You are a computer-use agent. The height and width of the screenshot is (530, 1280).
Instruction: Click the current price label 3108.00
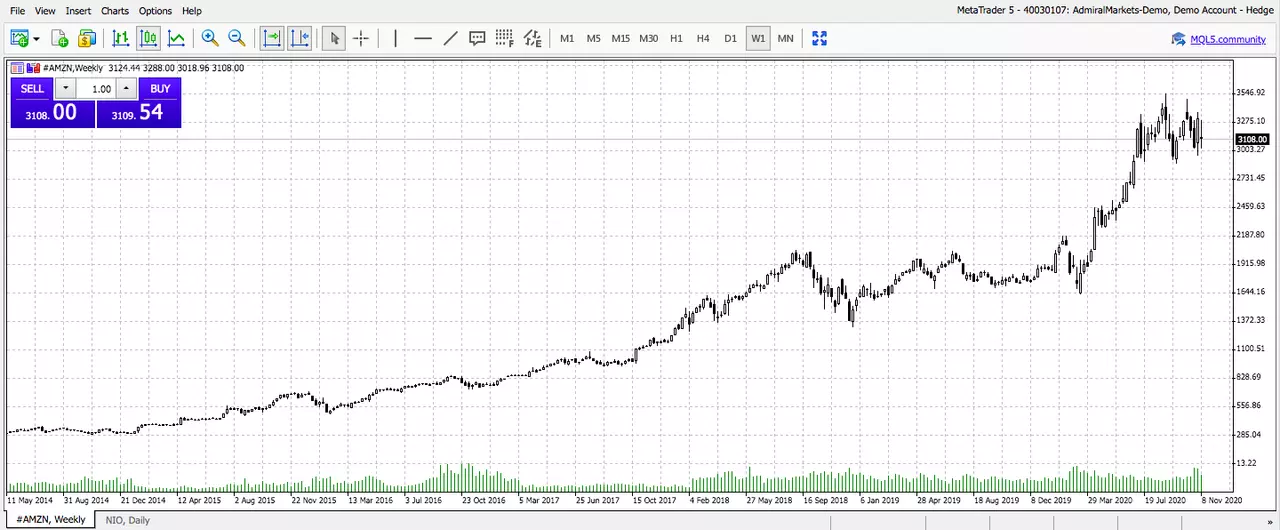(x=1252, y=140)
